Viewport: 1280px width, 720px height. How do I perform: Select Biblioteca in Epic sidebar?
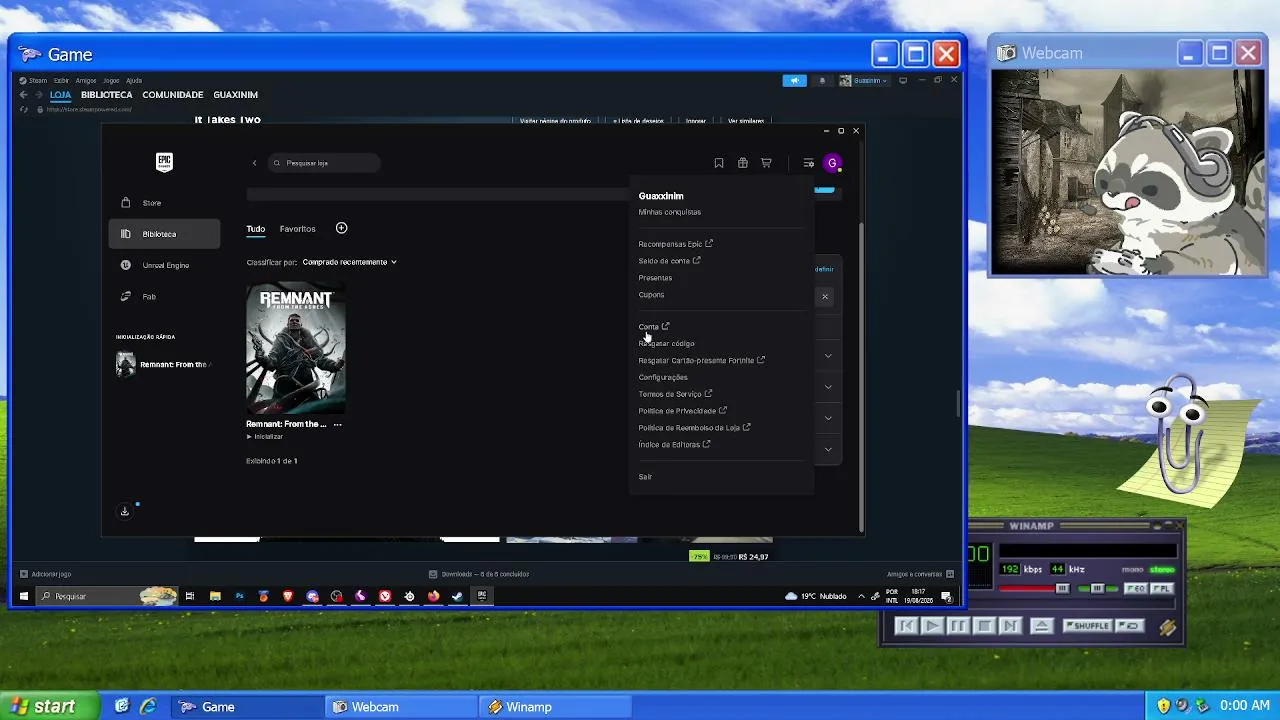tap(164, 234)
